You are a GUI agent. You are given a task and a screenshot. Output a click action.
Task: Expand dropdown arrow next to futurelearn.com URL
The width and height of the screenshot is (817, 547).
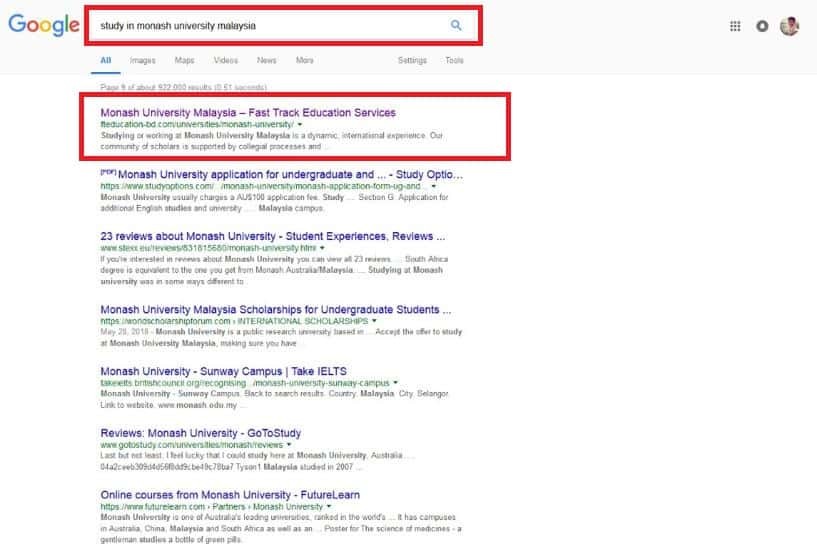329,507
